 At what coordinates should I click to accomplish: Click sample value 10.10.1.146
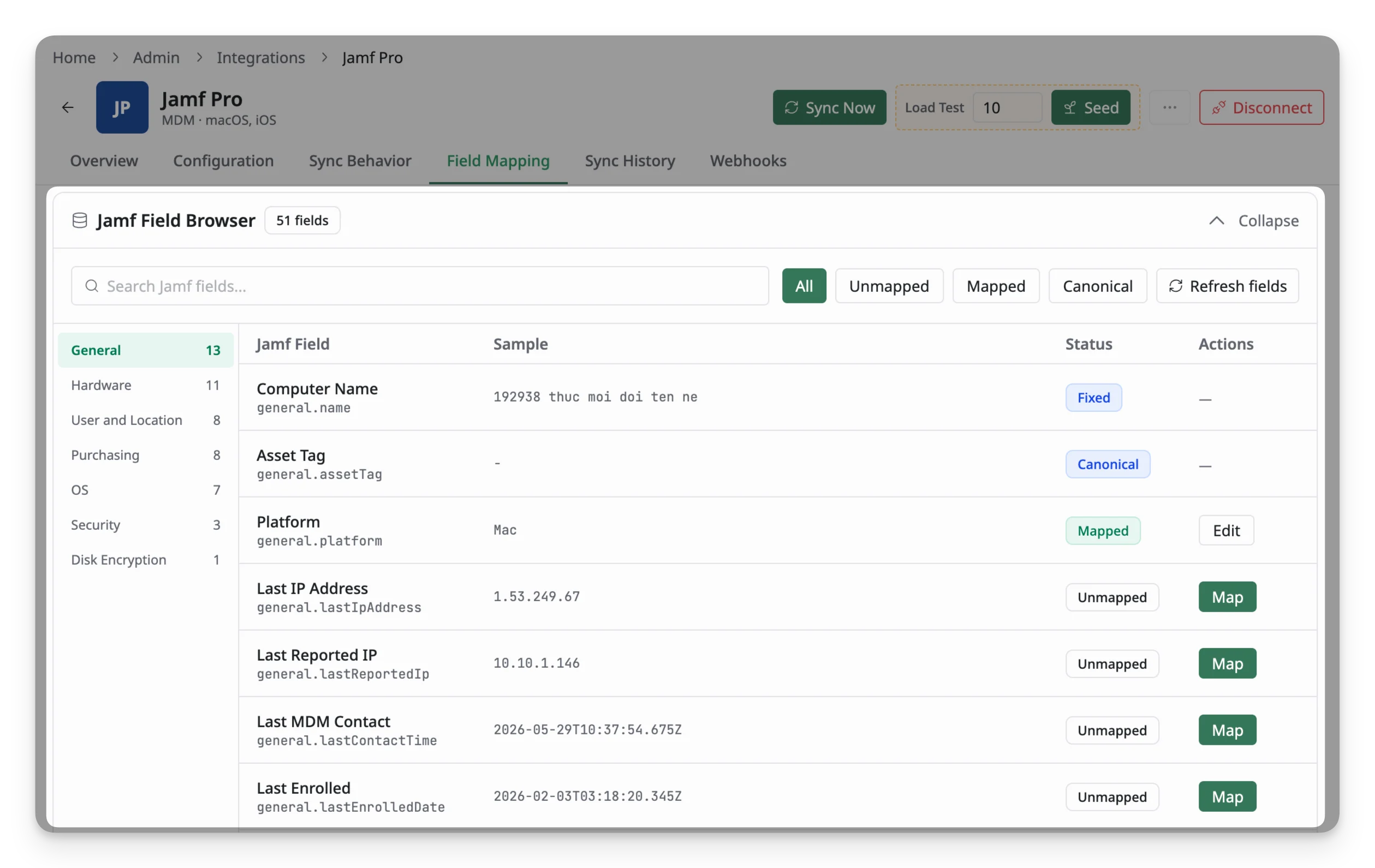[536, 663]
